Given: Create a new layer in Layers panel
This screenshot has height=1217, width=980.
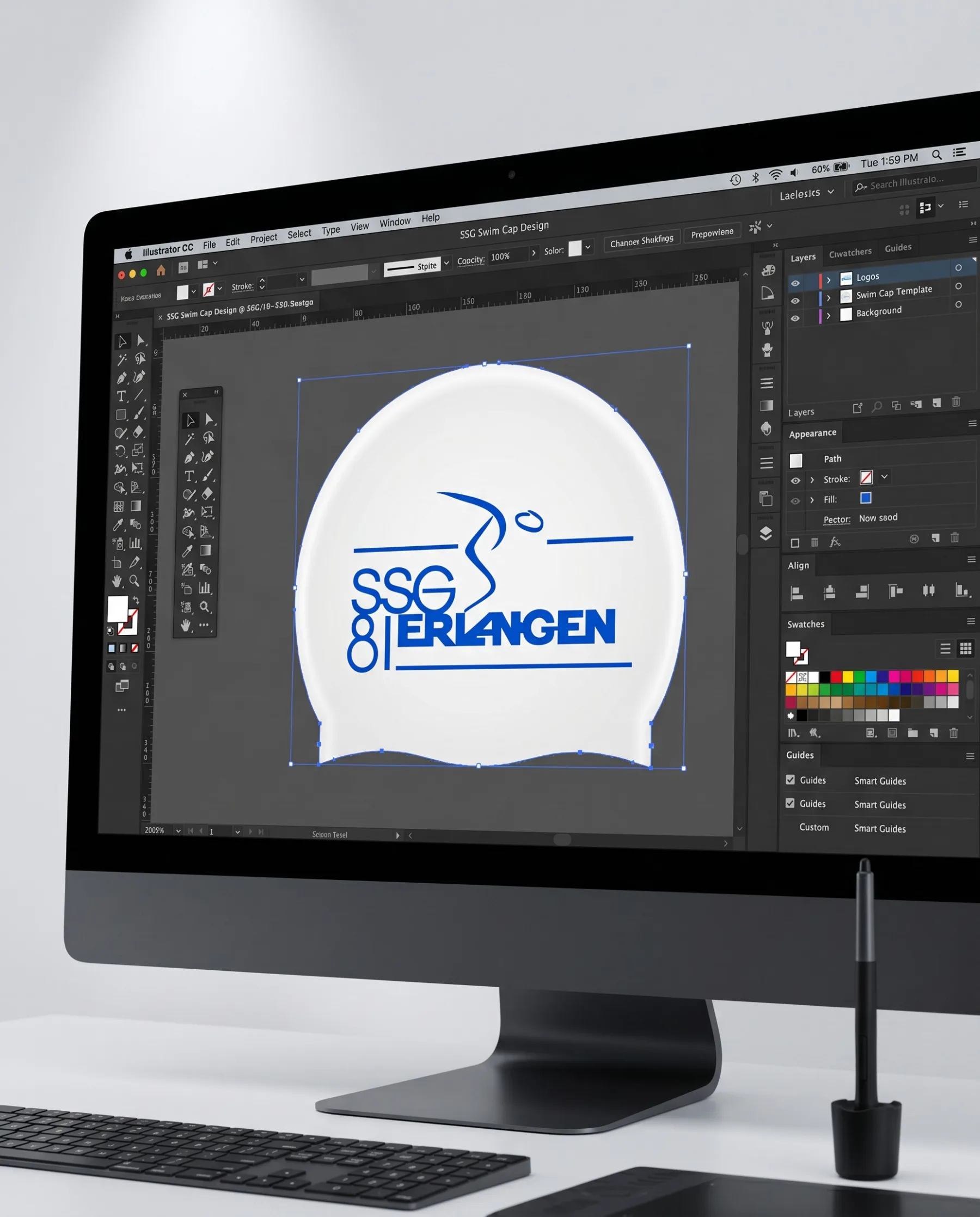Looking at the screenshot, I should [936, 402].
